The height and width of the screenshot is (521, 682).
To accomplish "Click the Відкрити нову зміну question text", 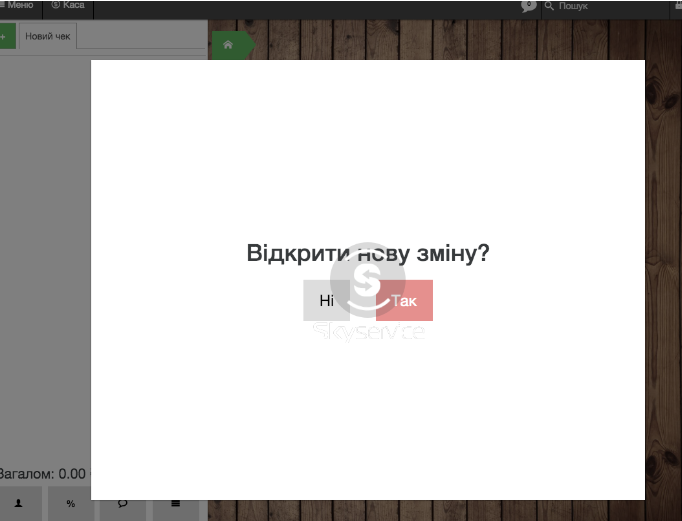I will click(367, 254).
